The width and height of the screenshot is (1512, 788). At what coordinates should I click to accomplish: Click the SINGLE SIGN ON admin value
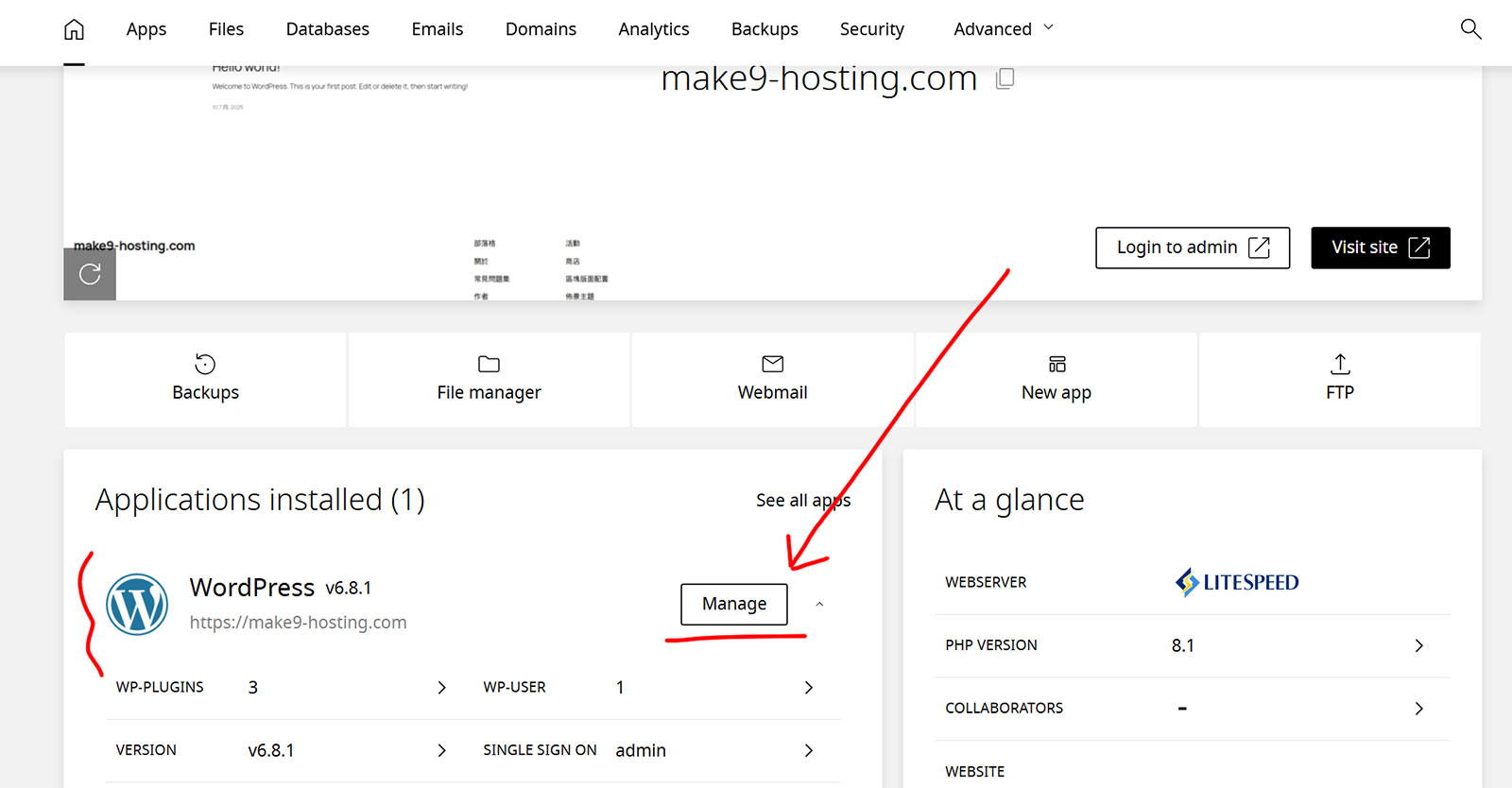[641, 750]
